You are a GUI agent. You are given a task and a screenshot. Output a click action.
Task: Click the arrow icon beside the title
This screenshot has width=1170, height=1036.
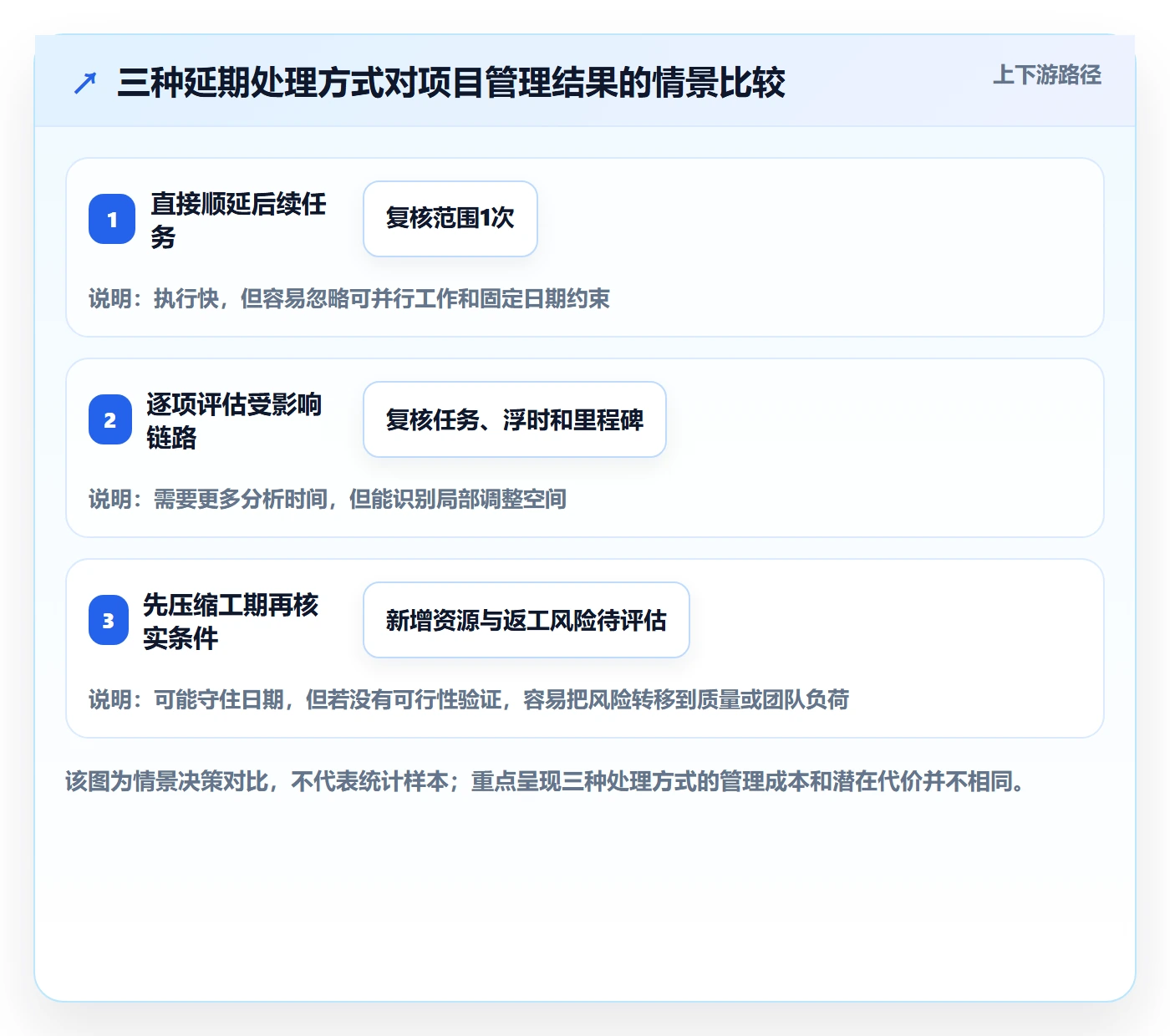pyautogui.click(x=85, y=83)
